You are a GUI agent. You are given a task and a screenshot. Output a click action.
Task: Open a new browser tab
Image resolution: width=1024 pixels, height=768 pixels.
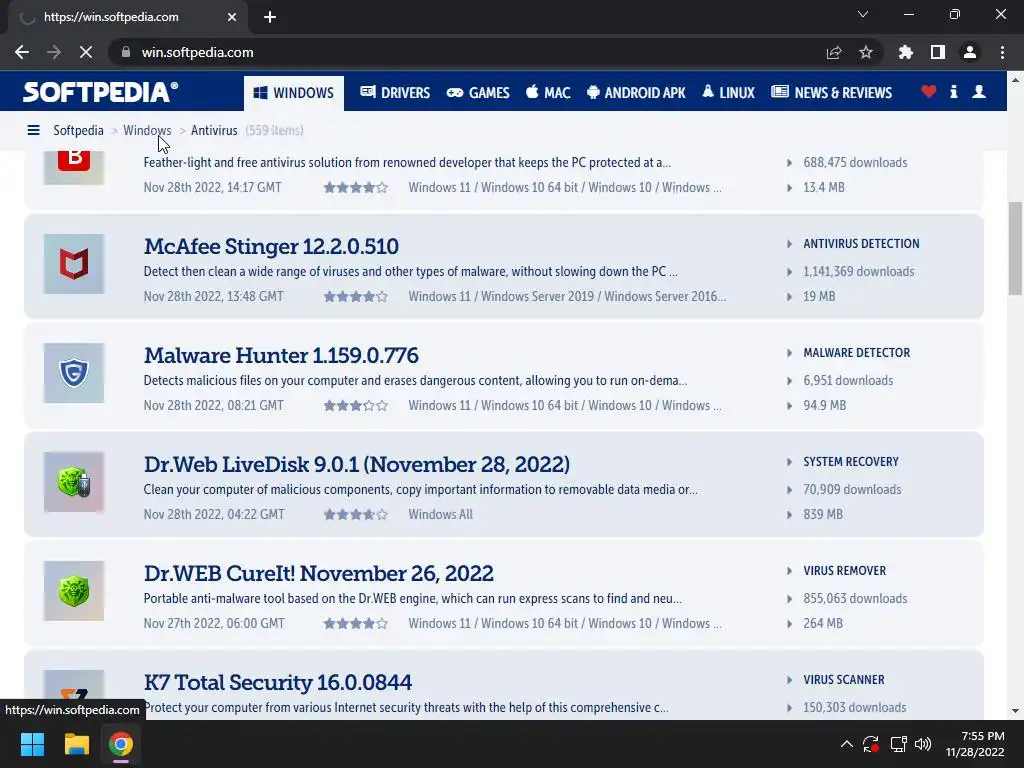coord(270,17)
